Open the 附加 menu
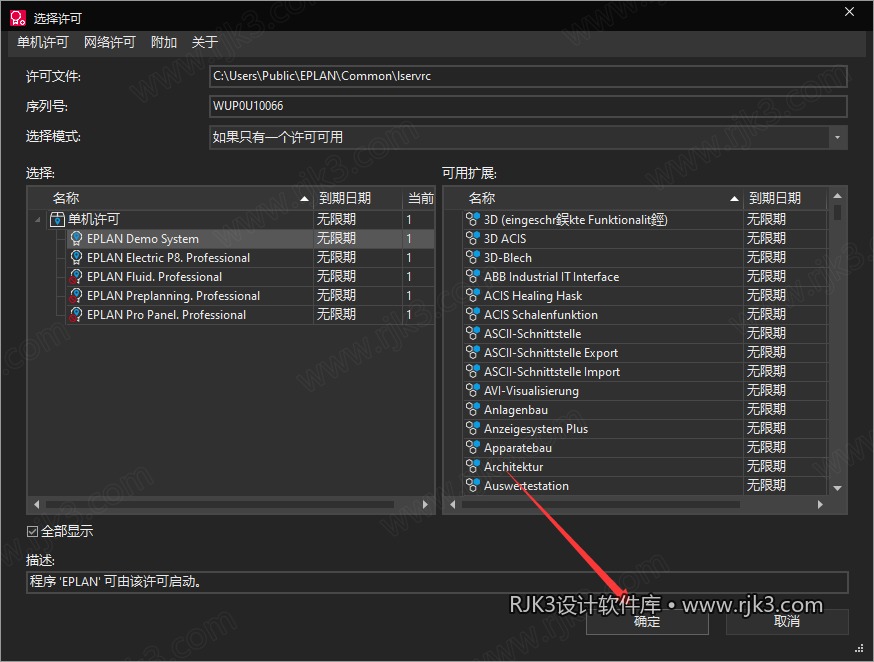 click(164, 42)
